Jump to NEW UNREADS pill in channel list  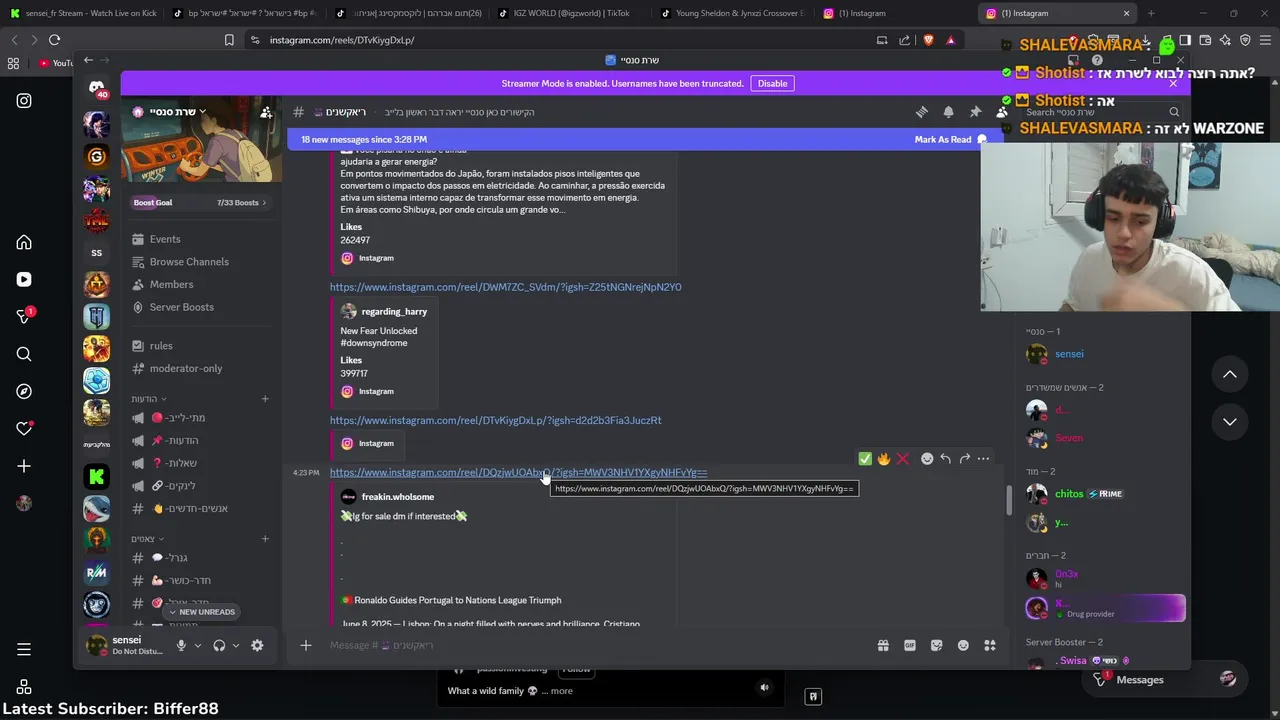coord(202,612)
